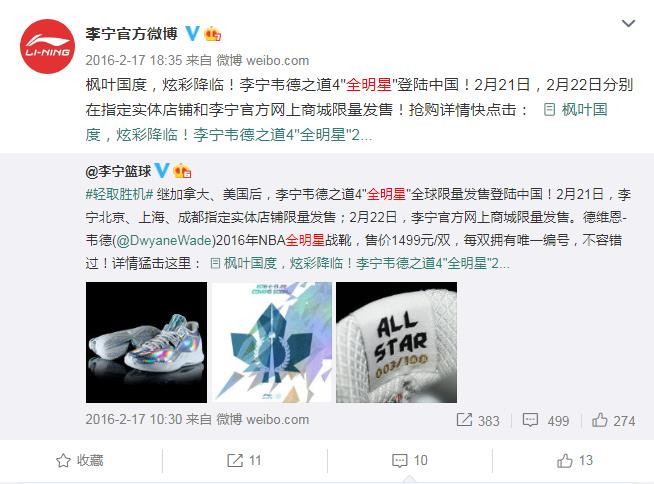Viewport: 654px width, 484px height.
Task: Click the repost icon showing 383
Action: tap(478, 420)
